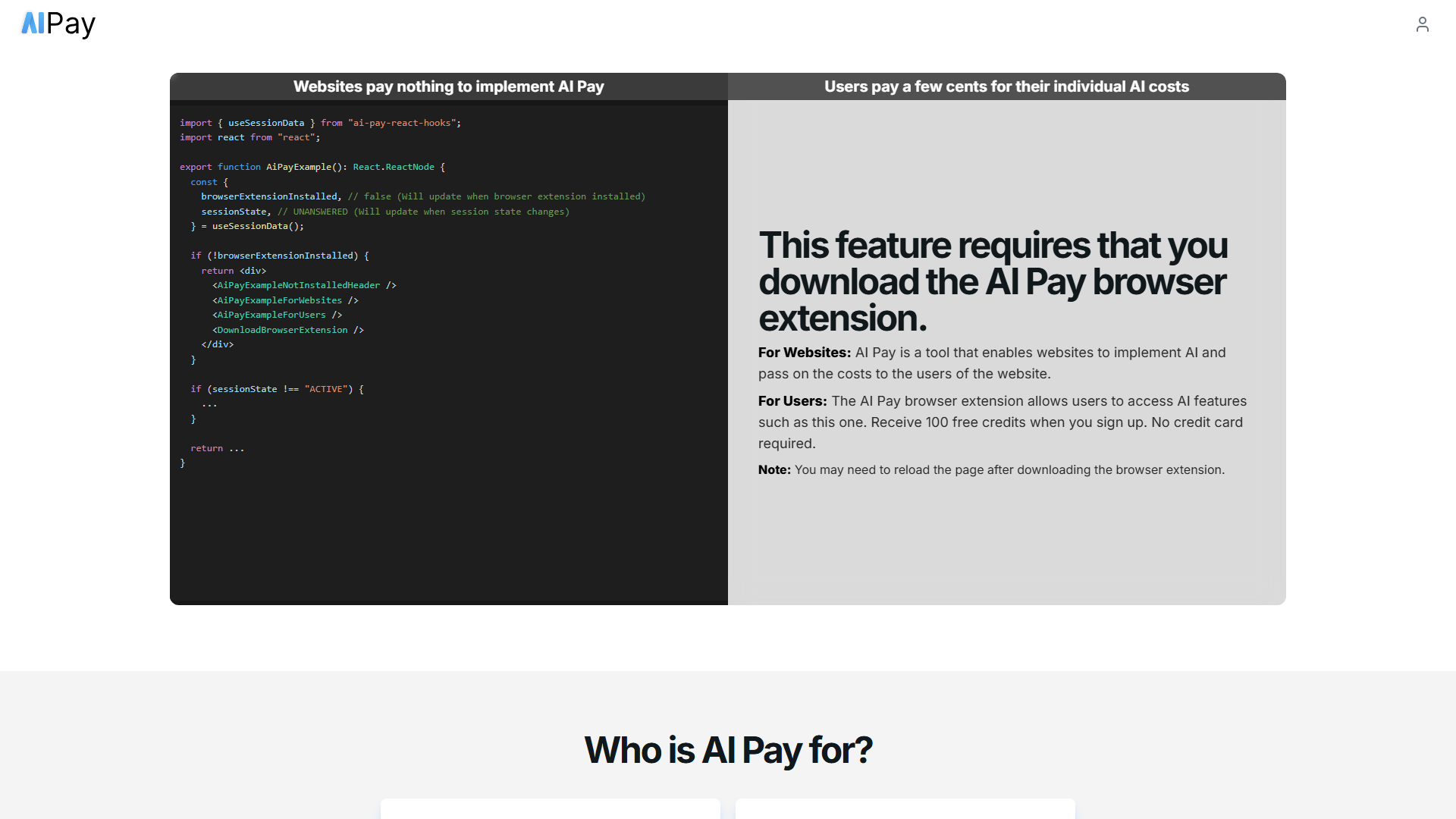Click the DownloadBrowserExtension component line

pos(287,330)
